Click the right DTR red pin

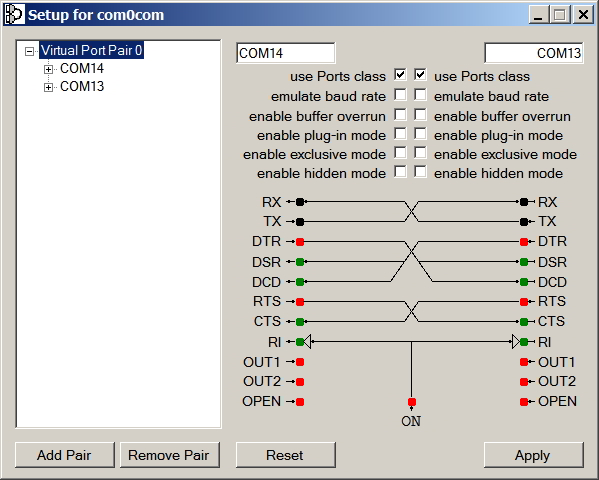point(524,242)
